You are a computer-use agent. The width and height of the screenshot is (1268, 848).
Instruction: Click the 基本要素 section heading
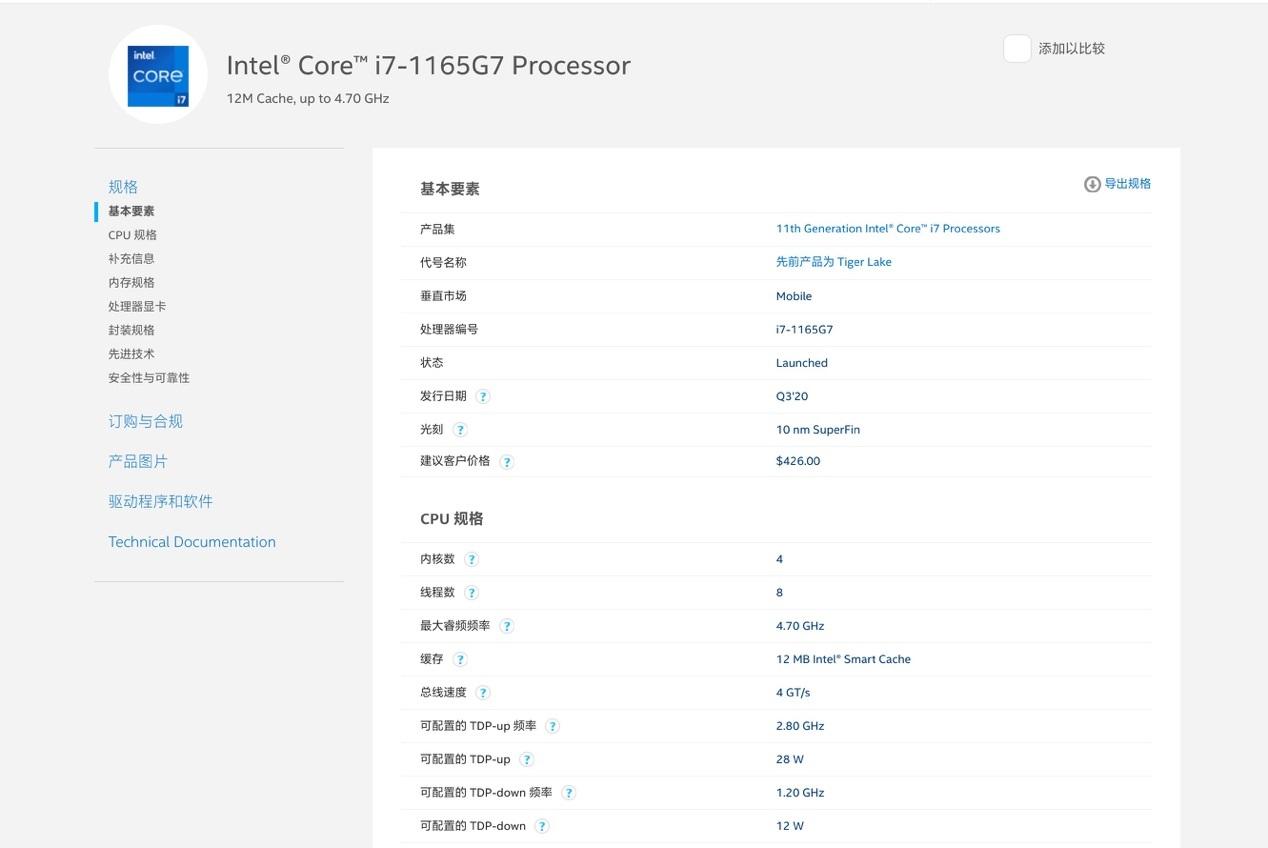coord(450,189)
